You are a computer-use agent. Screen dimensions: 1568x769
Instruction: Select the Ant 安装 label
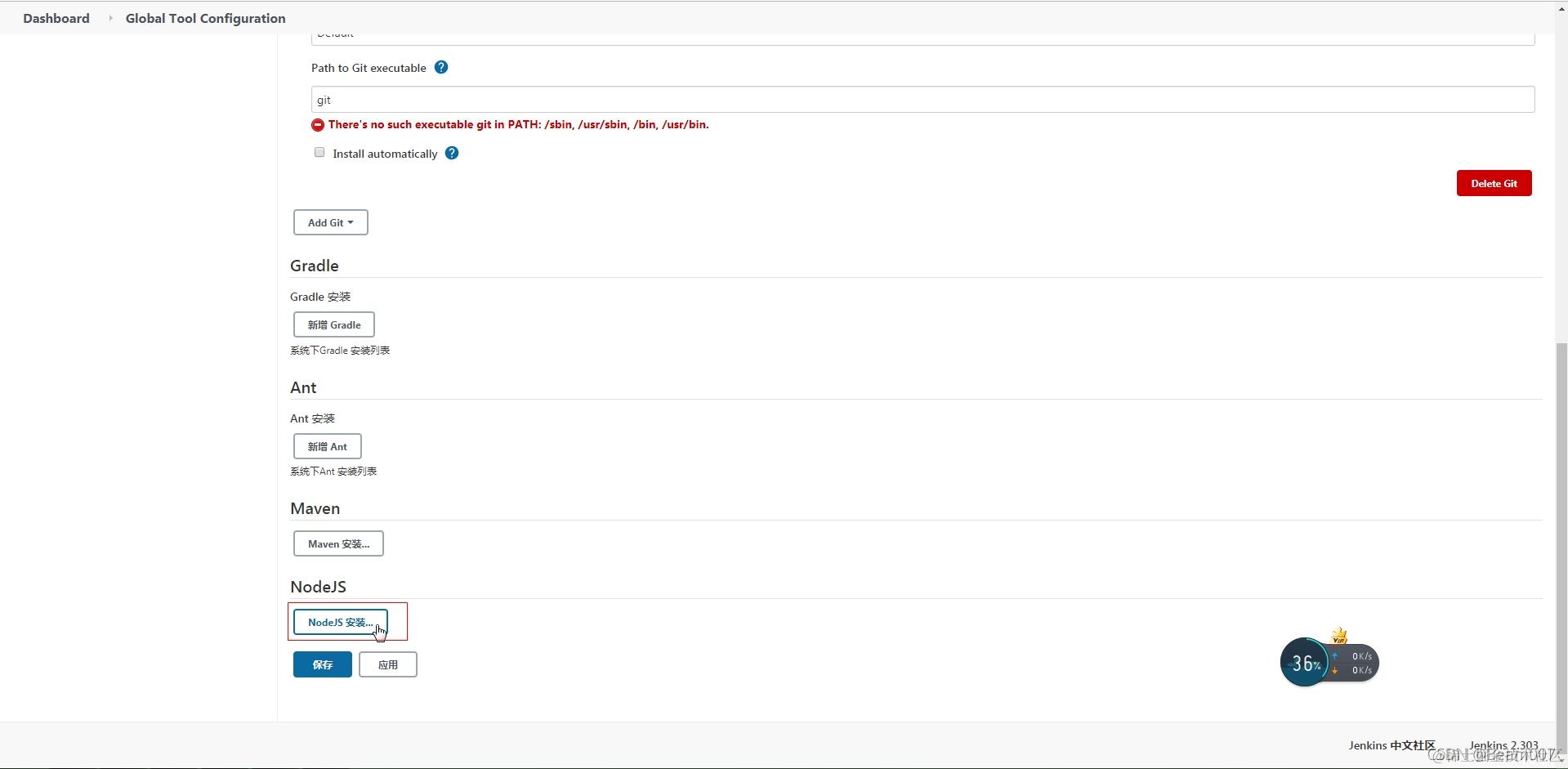tap(313, 418)
